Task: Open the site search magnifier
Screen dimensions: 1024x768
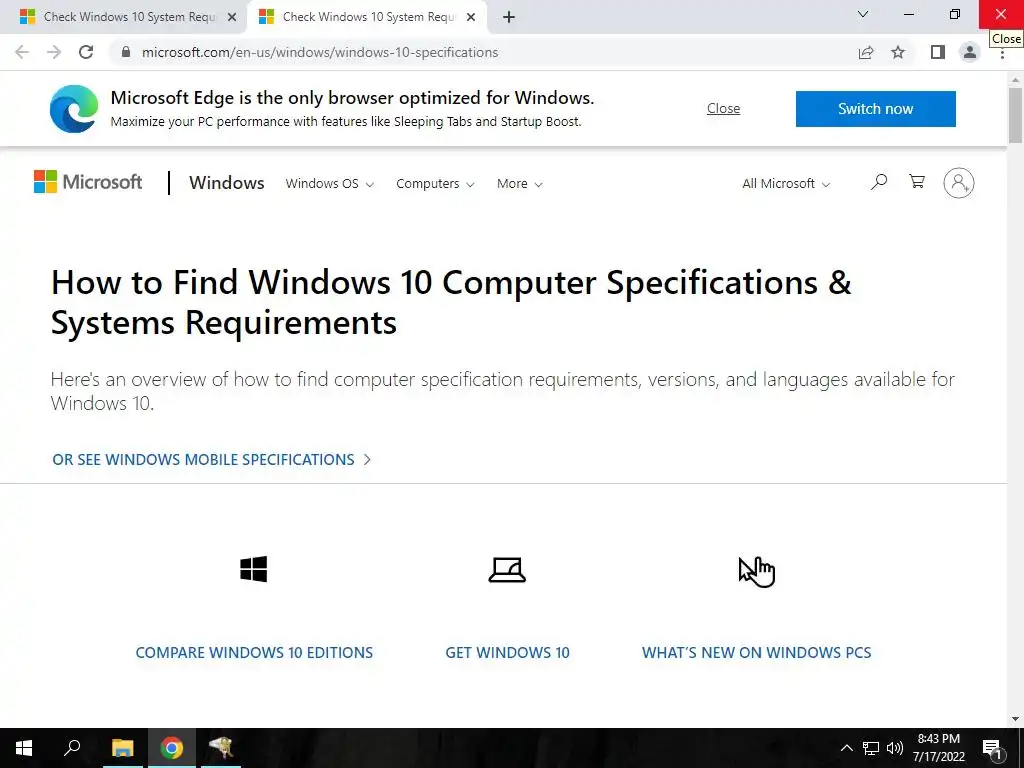Action: pyautogui.click(x=879, y=182)
